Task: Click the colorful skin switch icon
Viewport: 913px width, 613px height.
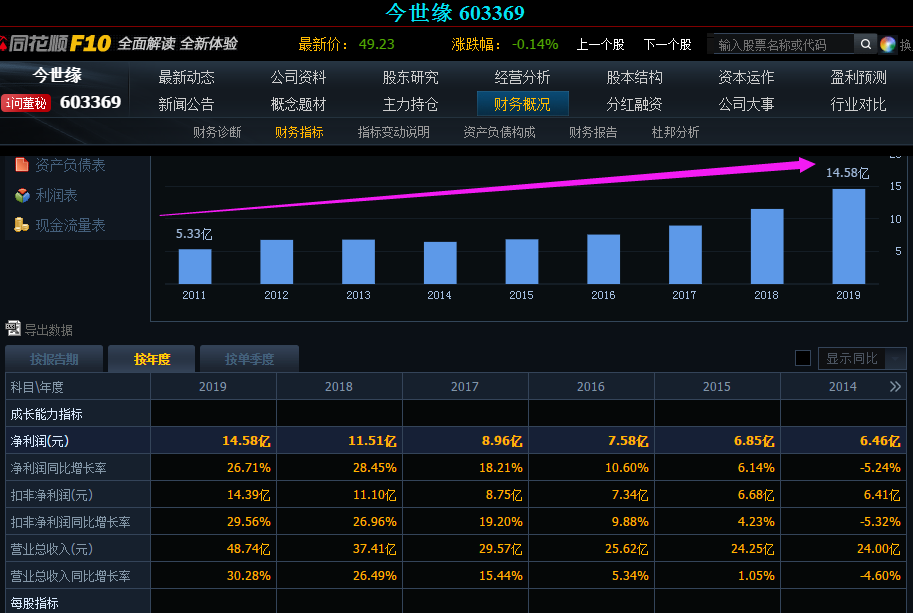Action: click(x=887, y=44)
